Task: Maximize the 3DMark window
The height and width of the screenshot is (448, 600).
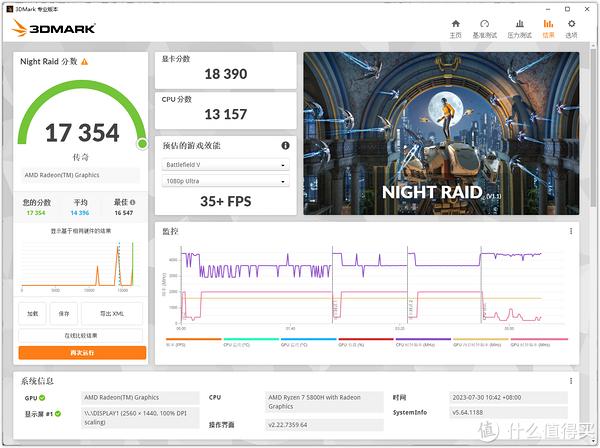Action: pyautogui.click(x=567, y=9)
